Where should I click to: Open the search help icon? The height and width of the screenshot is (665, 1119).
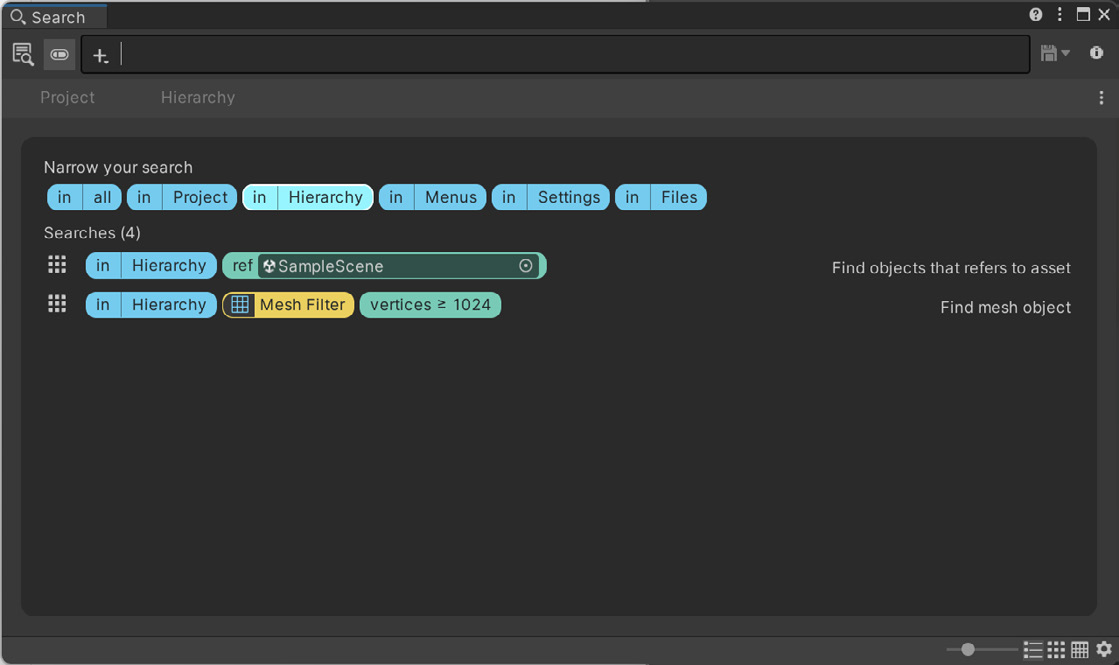[1036, 14]
